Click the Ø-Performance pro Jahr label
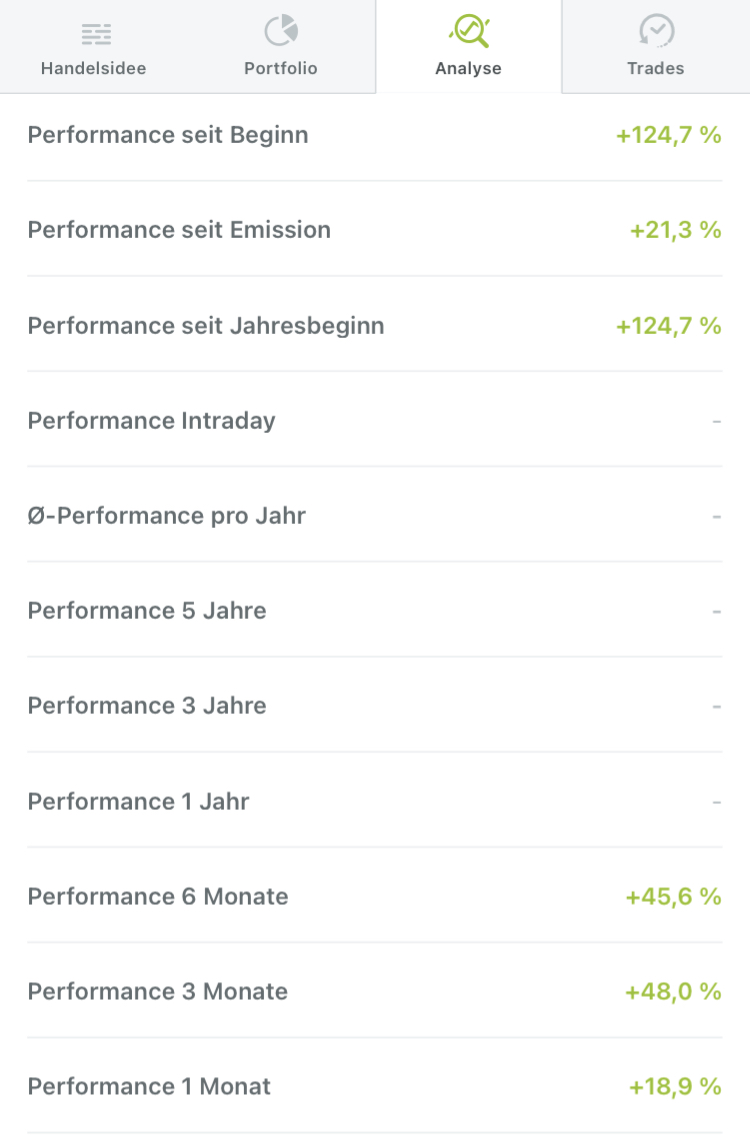This screenshot has height=1143, width=750. point(167,516)
